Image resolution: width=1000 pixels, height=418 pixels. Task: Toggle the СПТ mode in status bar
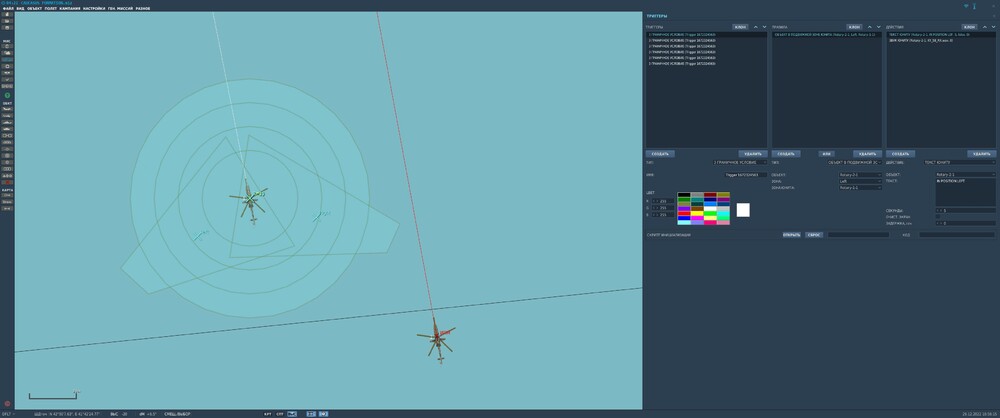click(x=279, y=414)
